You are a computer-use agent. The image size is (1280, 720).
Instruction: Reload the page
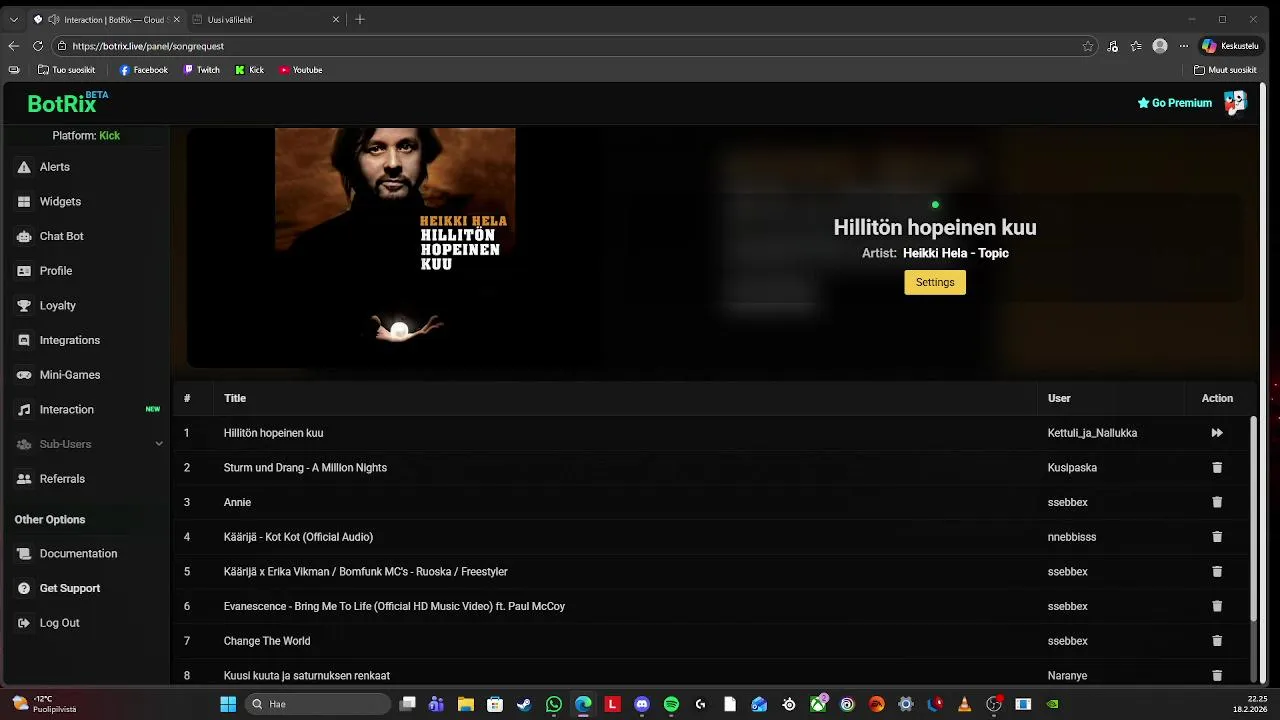pos(38,46)
